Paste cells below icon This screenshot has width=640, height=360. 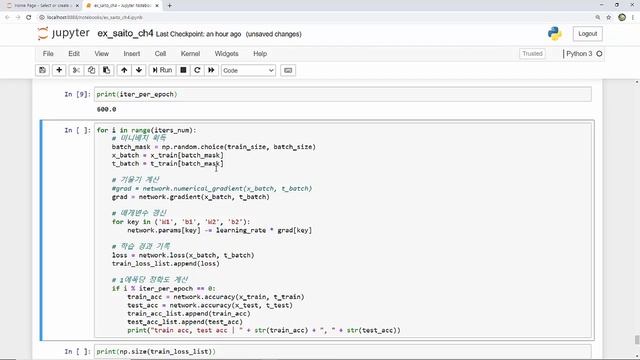click(x=106, y=70)
